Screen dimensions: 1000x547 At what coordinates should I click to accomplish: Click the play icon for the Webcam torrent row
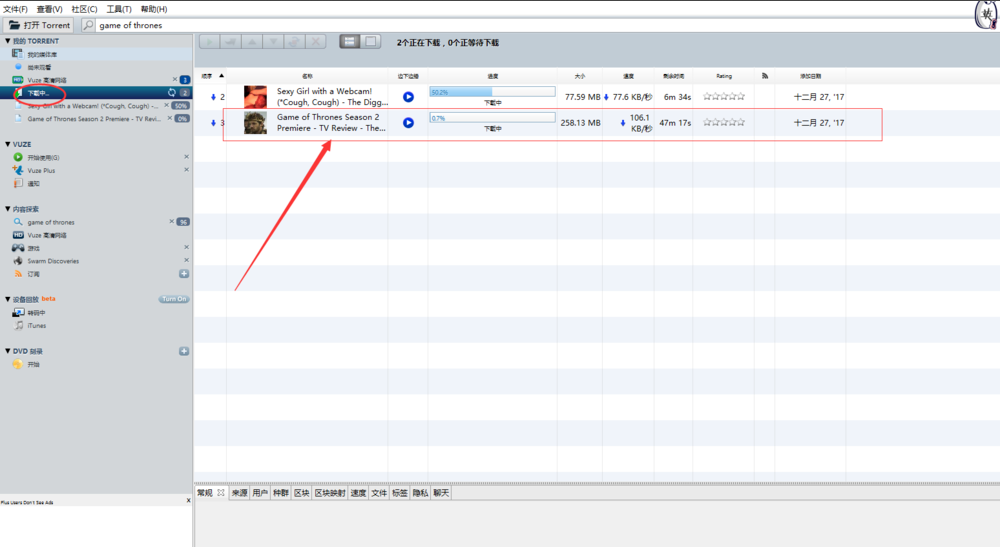(408, 97)
